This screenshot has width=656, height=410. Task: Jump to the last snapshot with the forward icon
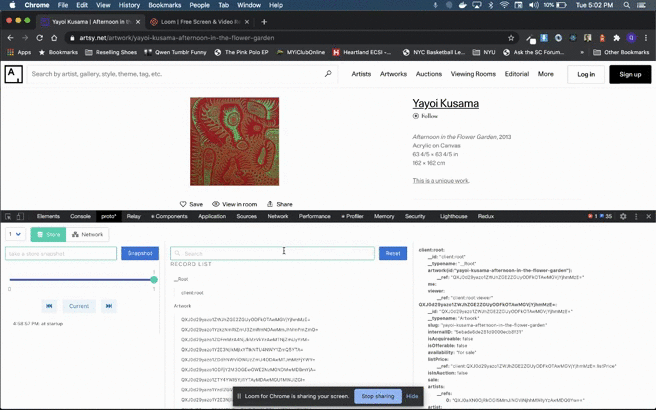pos(109,306)
